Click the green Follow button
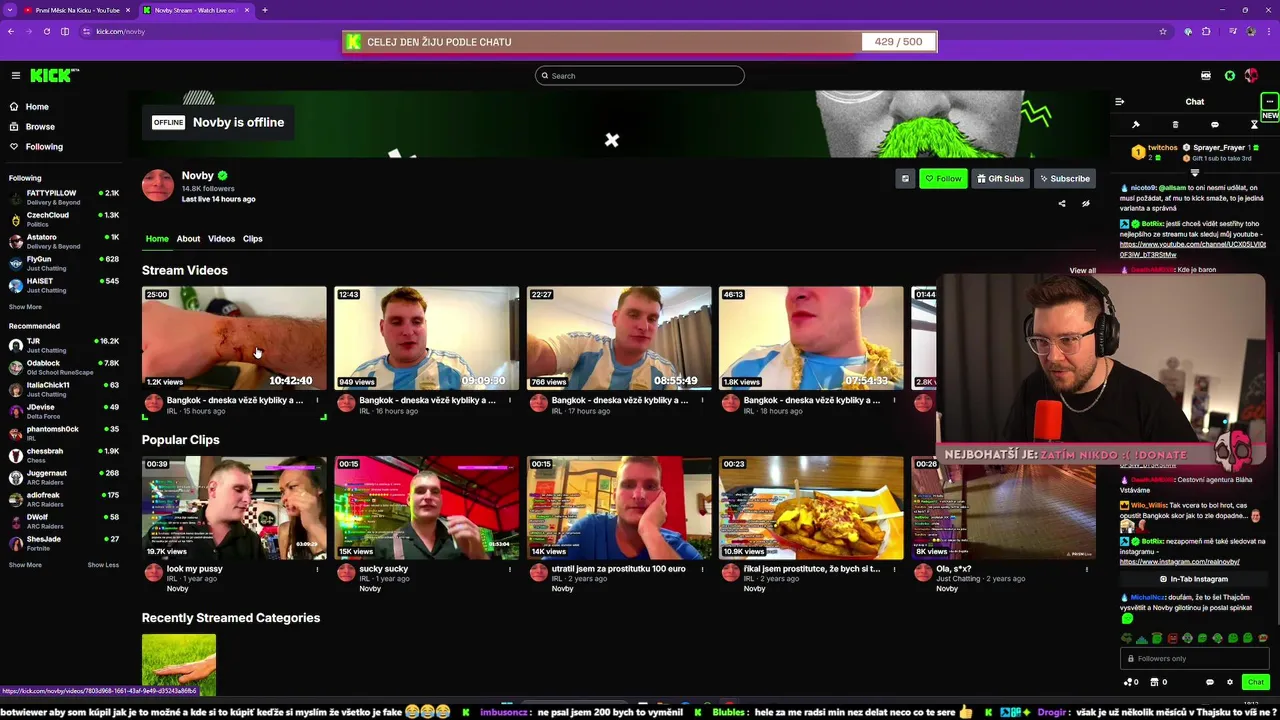 [943, 178]
